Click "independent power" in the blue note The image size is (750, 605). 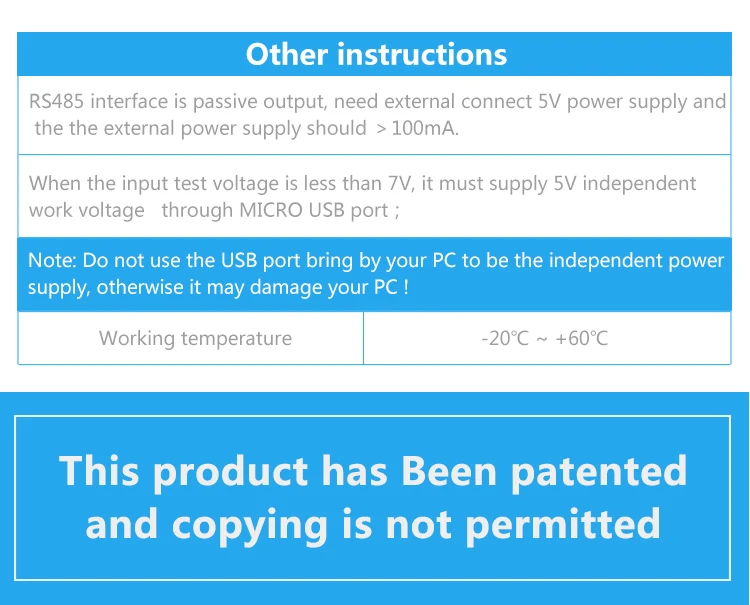pyautogui.click(x=636, y=261)
